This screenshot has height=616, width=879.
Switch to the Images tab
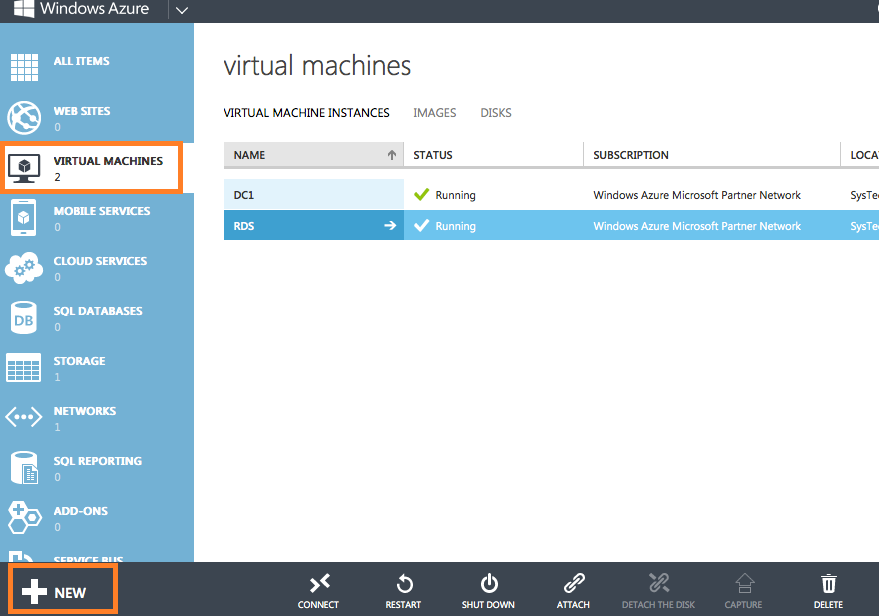[434, 113]
